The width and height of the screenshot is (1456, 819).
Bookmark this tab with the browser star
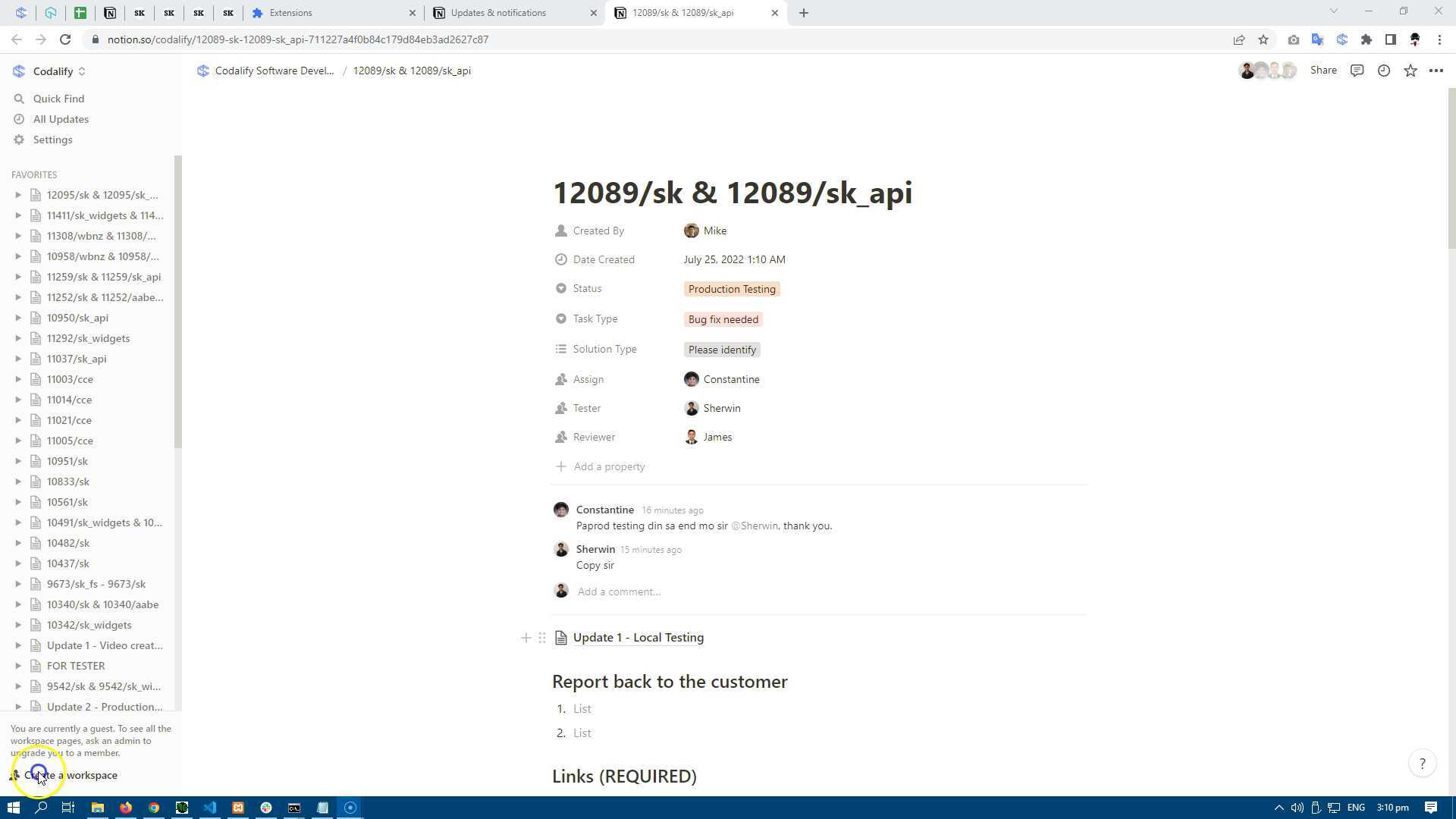1263,39
